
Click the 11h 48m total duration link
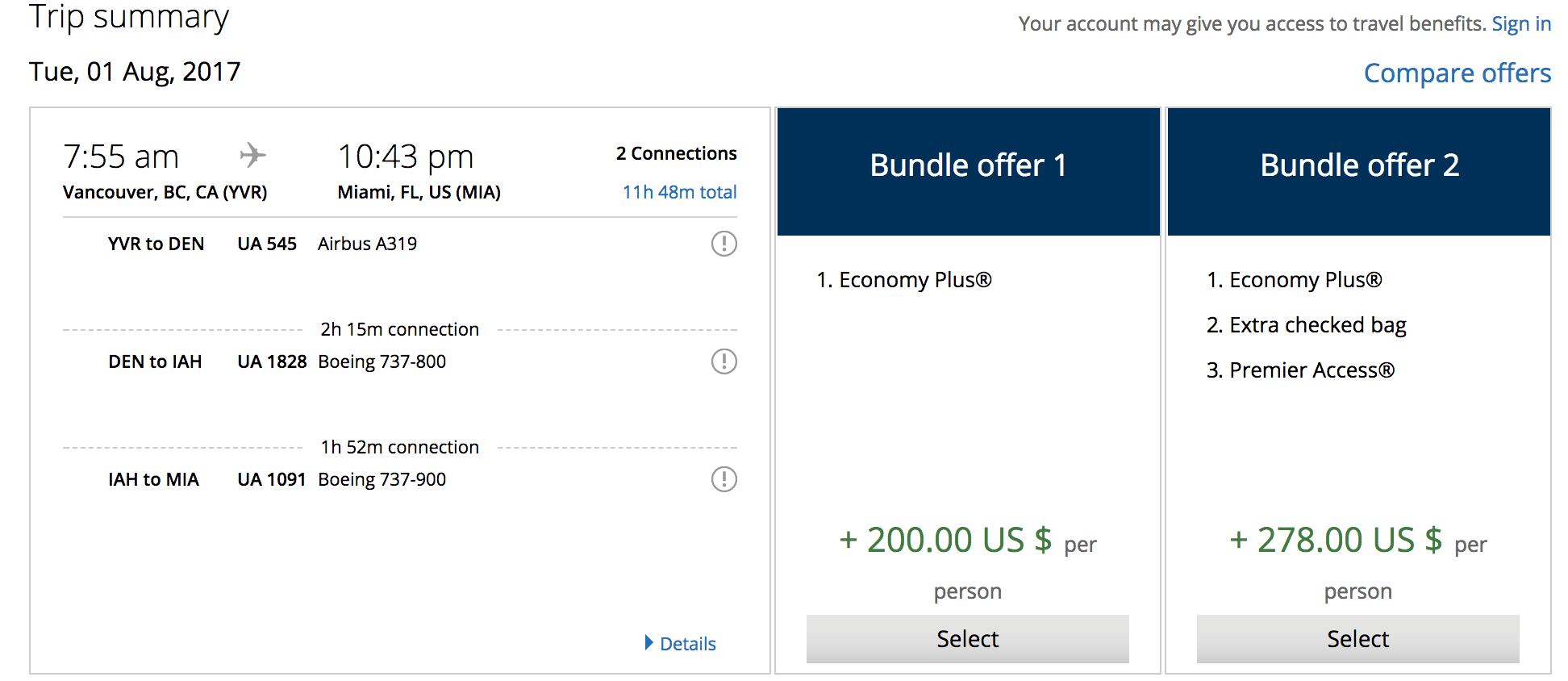[x=679, y=192]
